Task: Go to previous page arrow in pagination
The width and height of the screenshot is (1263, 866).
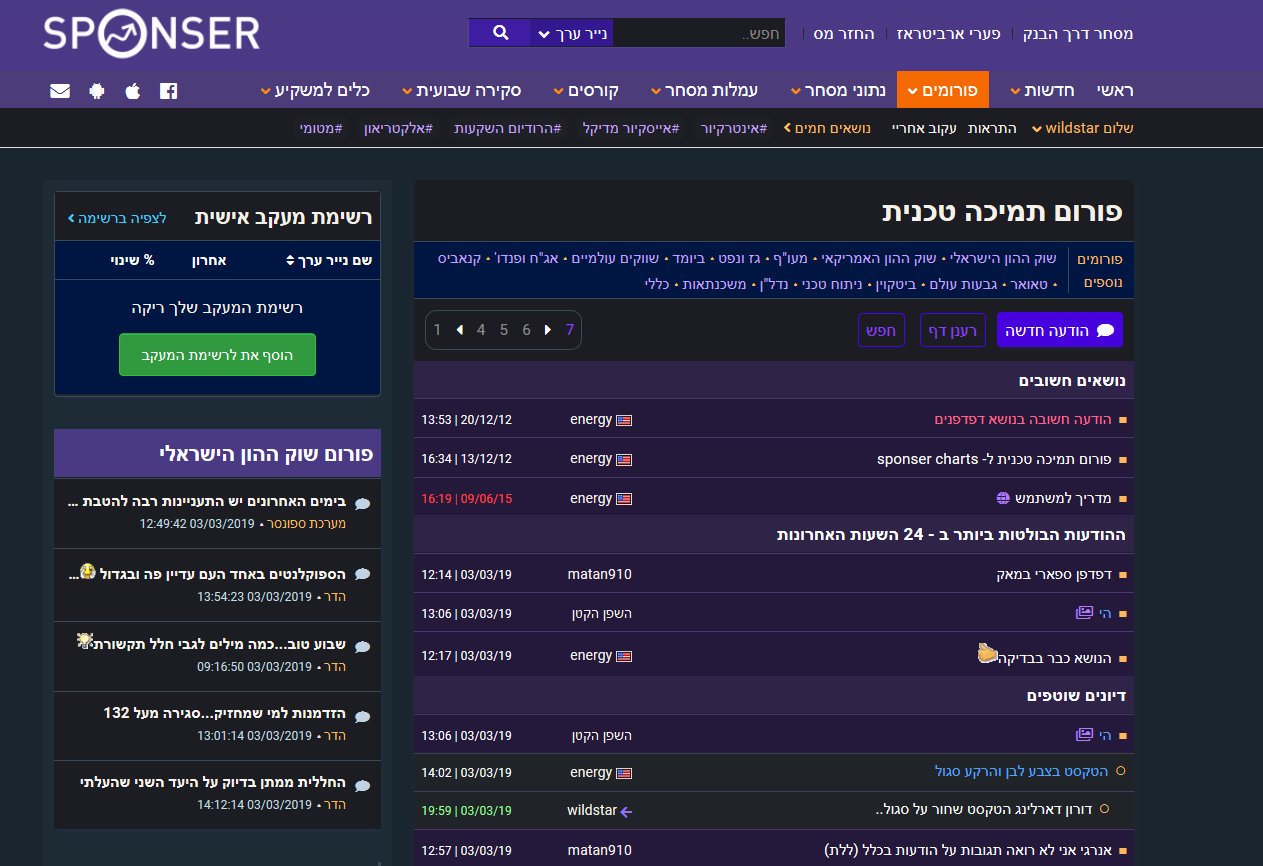Action: point(459,330)
